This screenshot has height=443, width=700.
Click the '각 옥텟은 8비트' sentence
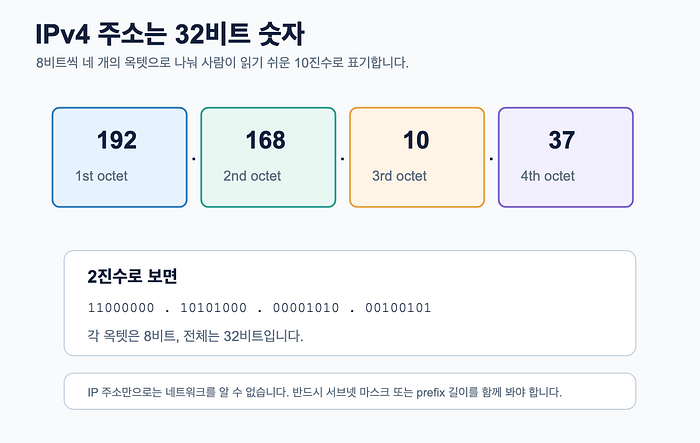coord(195,336)
